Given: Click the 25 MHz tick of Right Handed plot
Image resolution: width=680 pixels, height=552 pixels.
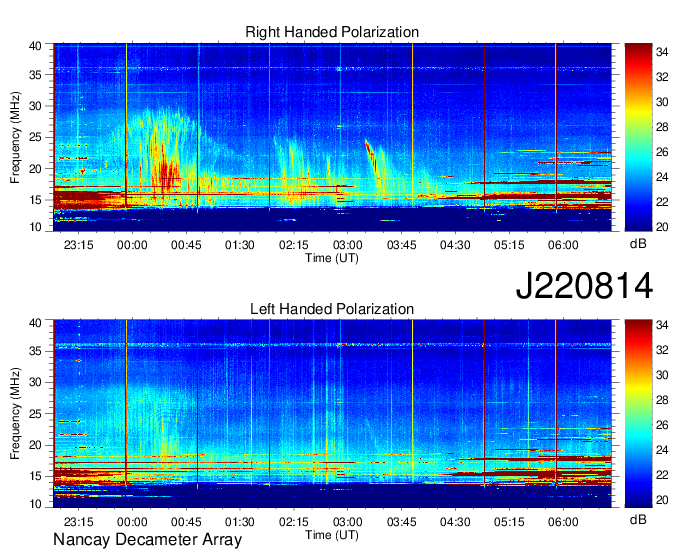Looking at the screenshot, I should tap(36, 137).
